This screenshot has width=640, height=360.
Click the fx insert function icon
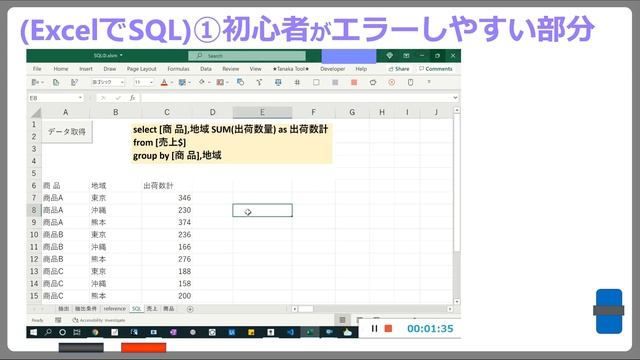point(132,98)
